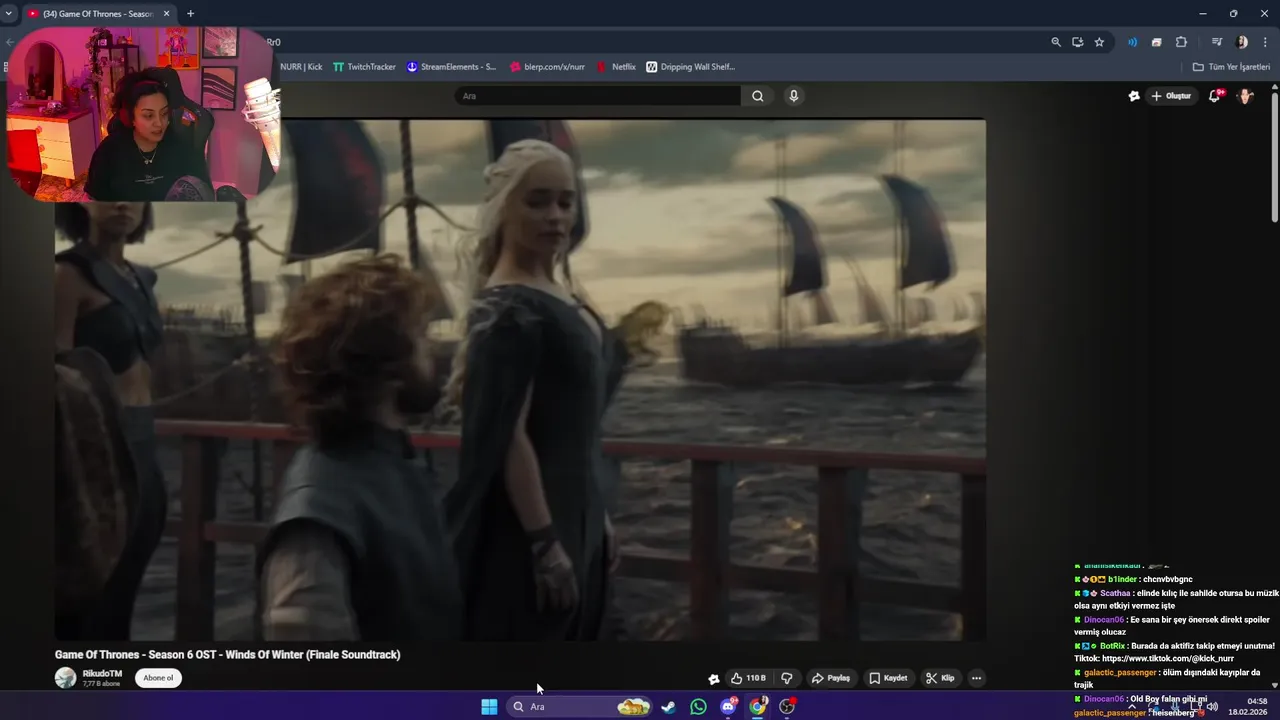The height and width of the screenshot is (720, 1280).
Task: Click the BotRix username in chat
Action: pyautogui.click(x=1112, y=646)
